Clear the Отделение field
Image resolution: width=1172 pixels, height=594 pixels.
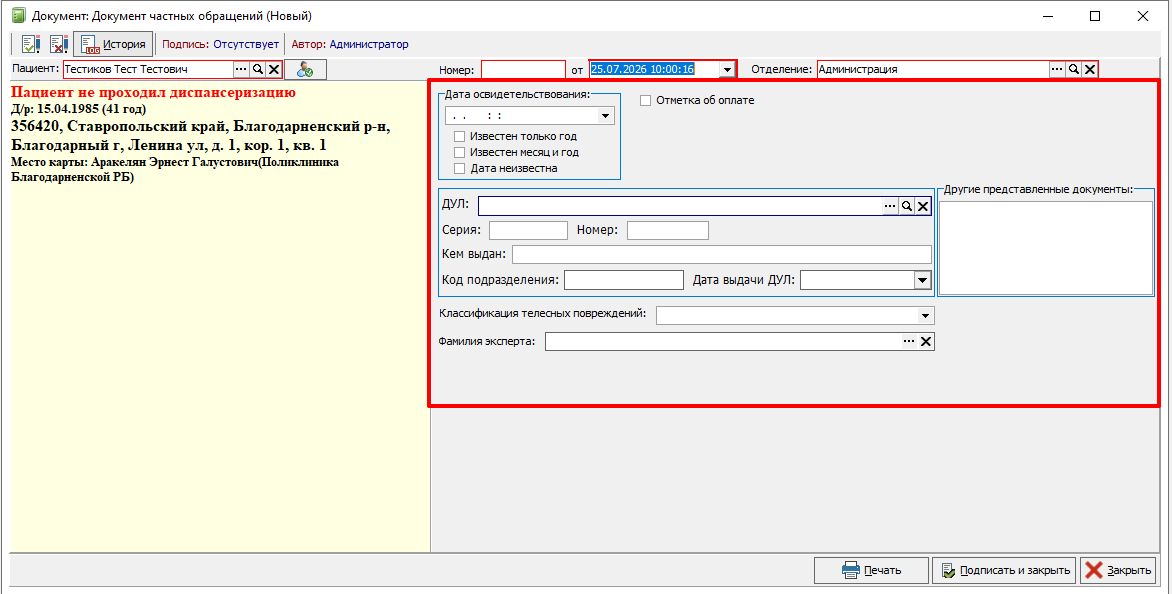(x=1091, y=69)
